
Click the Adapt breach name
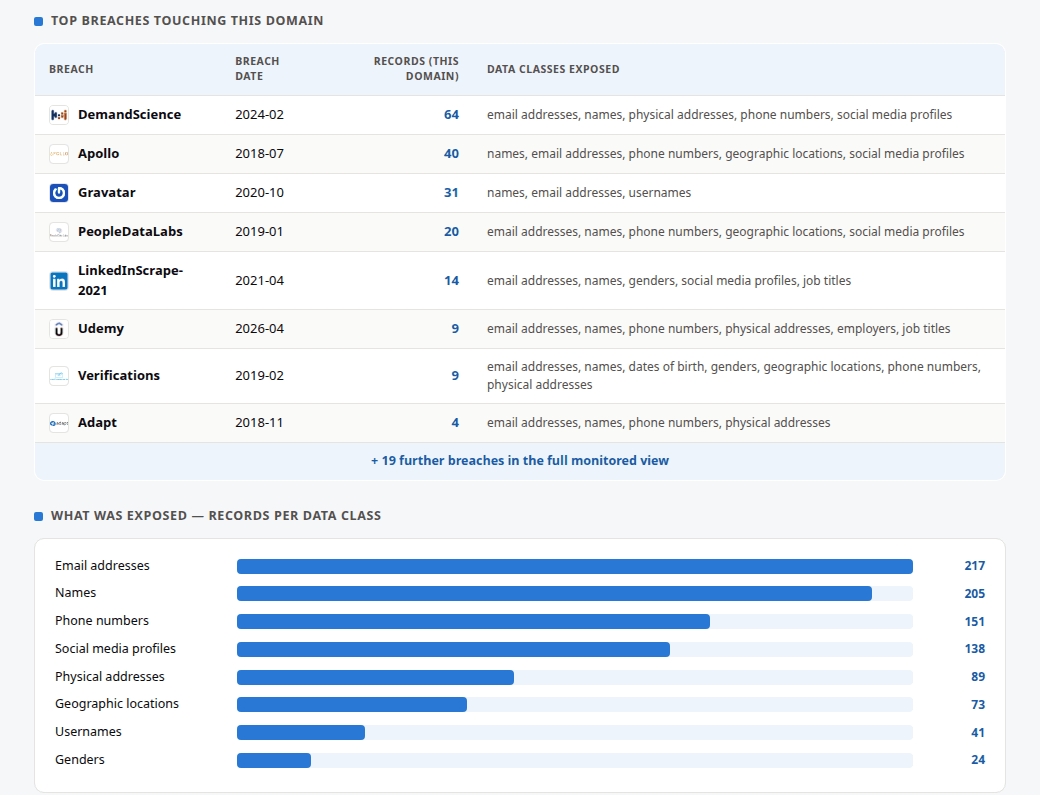pos(97,422)
